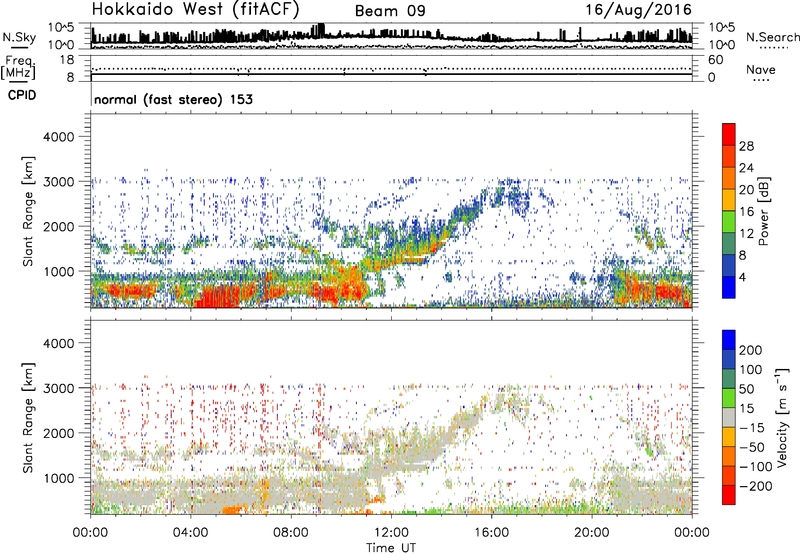
Task: Click the "Nave" legend label
Action: tap(760, 69)
